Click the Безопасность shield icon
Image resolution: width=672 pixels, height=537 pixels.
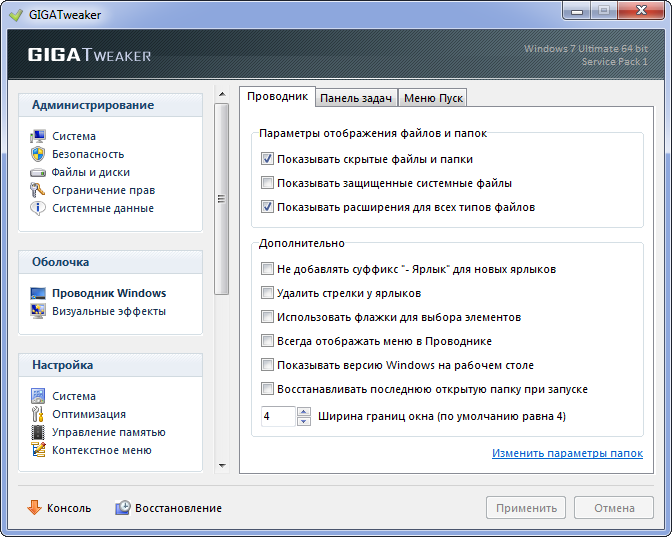tap(38, 154)
